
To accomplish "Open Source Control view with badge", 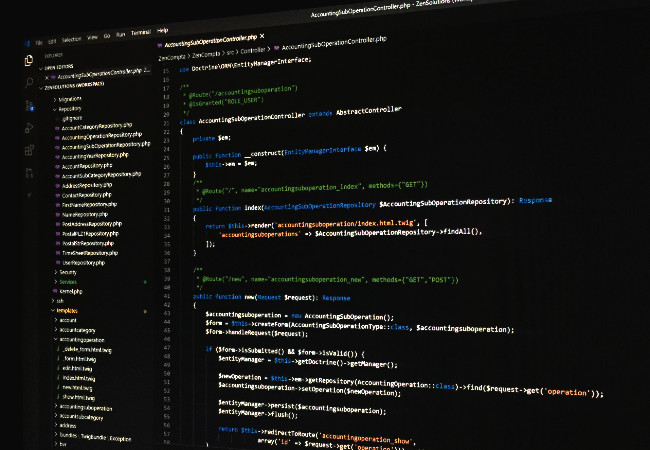I will pyautogui.click(x=29, y=105).
